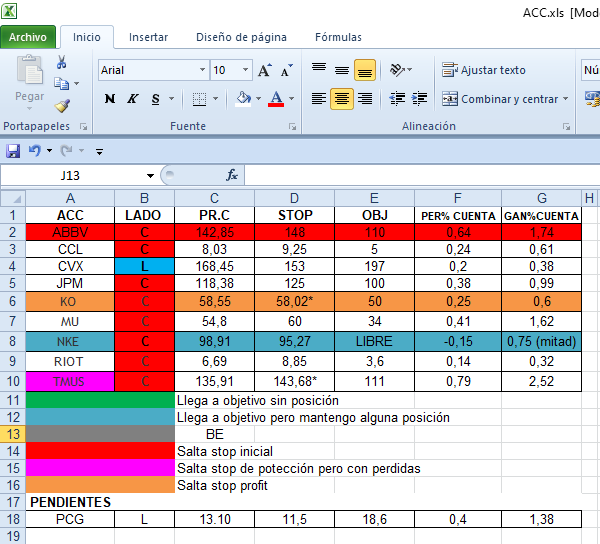The image size is (600, 544).
Task: Open the fill color dropdown arrow
Action: (259, 99)
